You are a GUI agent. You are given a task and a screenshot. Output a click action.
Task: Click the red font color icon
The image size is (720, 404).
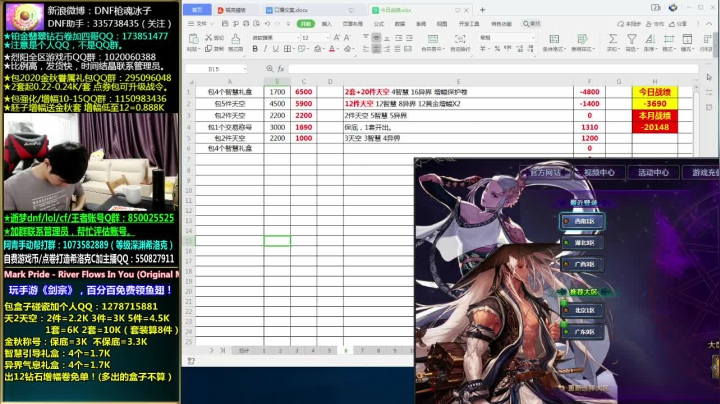(x=332, y=49)
